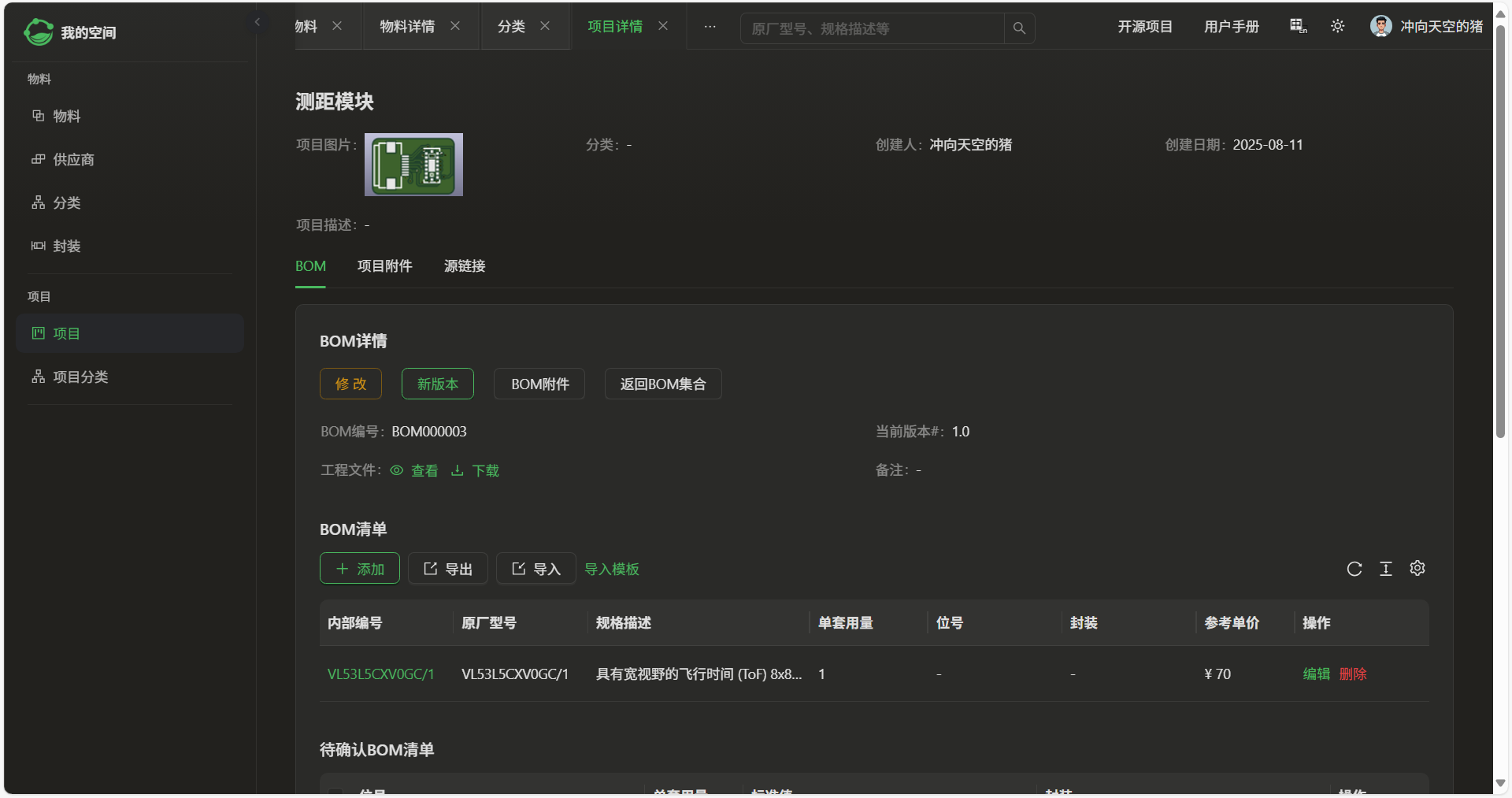Click the 添加 button in BOM清单
The width and height of the screenshot is (1512, 798).
tap(360, 569)
